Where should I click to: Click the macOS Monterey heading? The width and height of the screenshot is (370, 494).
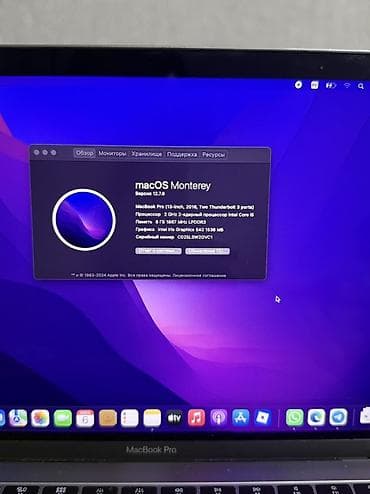pyautogui.click(x=173, y=186)
